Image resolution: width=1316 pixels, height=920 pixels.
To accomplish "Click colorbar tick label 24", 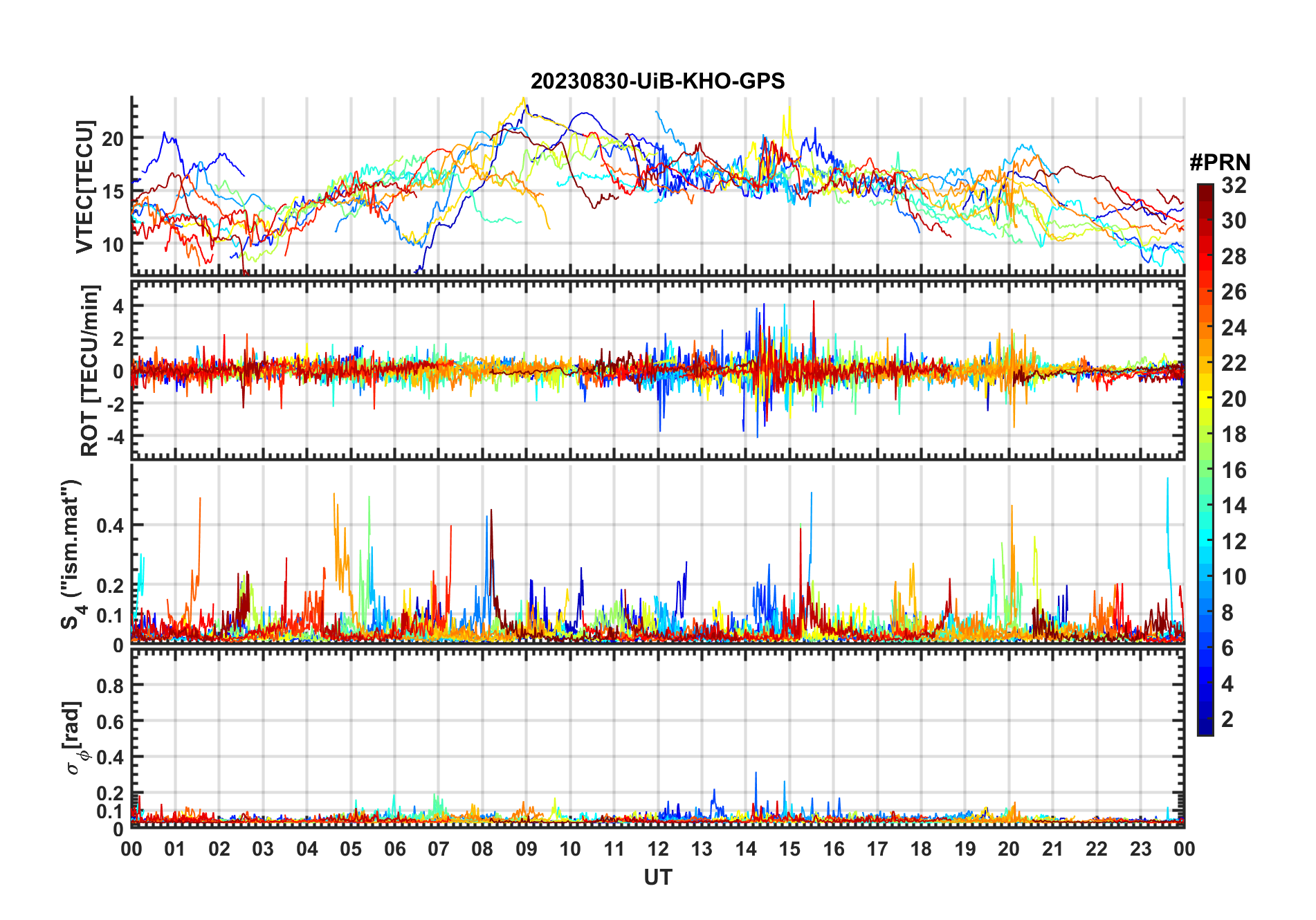I will point(1233,328).
